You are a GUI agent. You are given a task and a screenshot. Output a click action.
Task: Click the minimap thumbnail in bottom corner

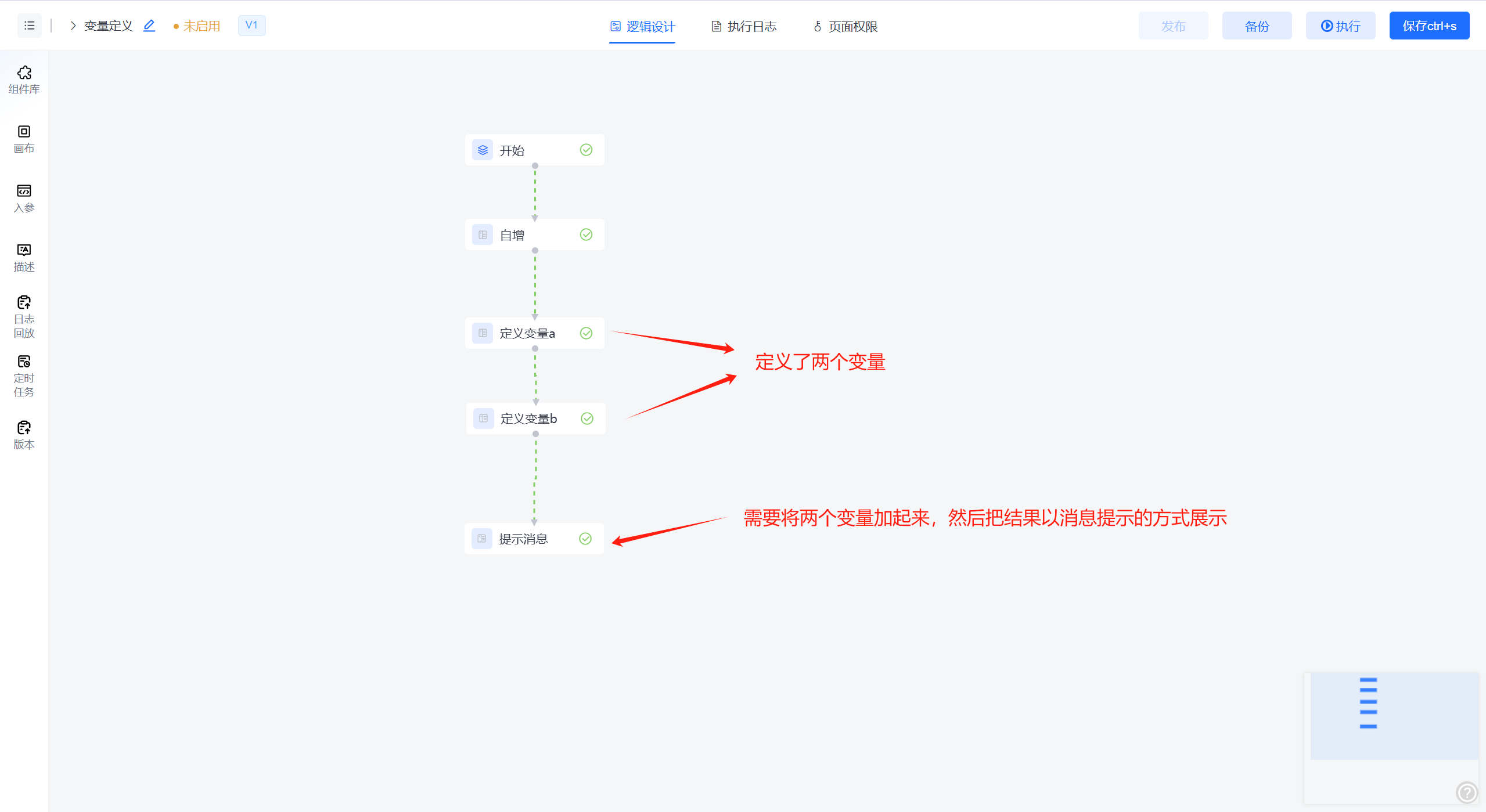pyautogui.click(x=1394, y=716)
